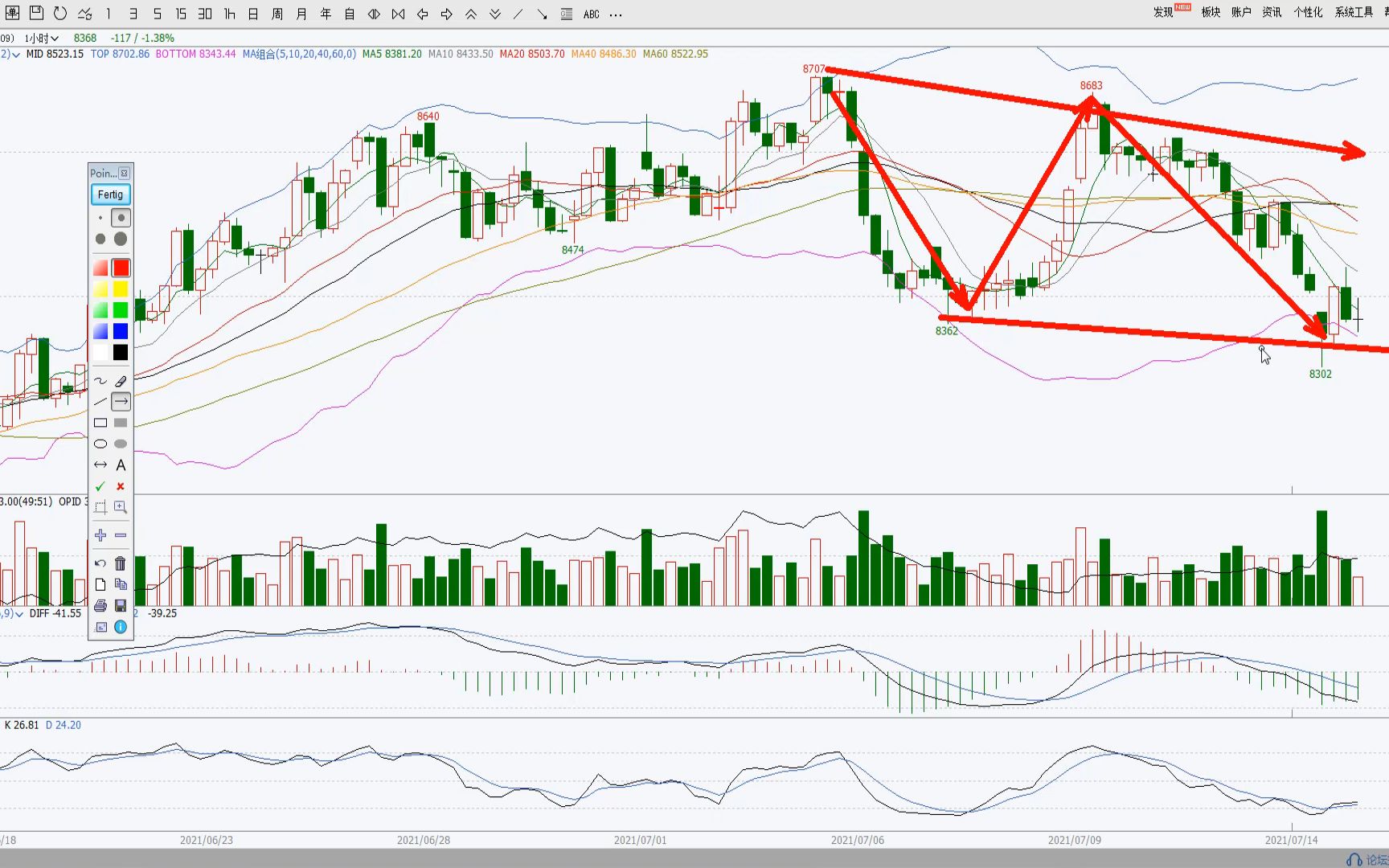The image size is (1389, 868).
Task: Click the double down chevron icon
Action: pos(495,14)
